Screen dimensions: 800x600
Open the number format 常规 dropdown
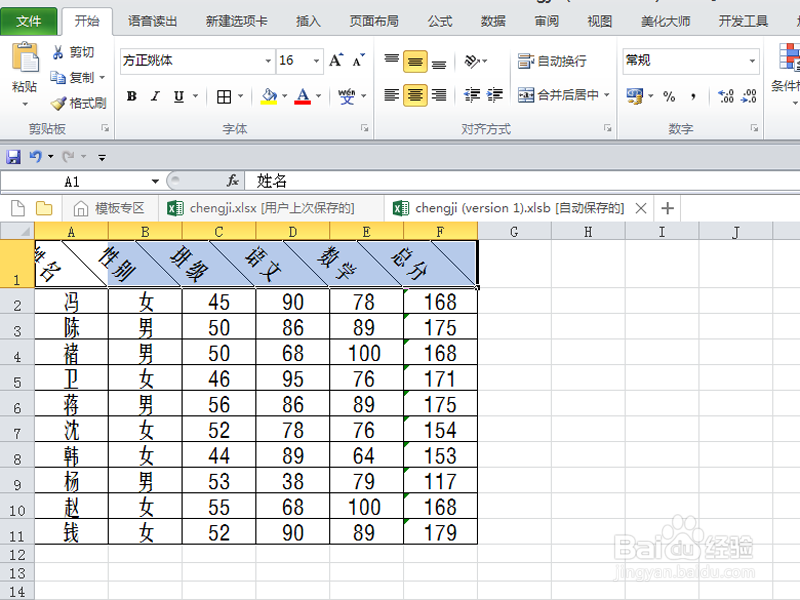pos(752,61)
